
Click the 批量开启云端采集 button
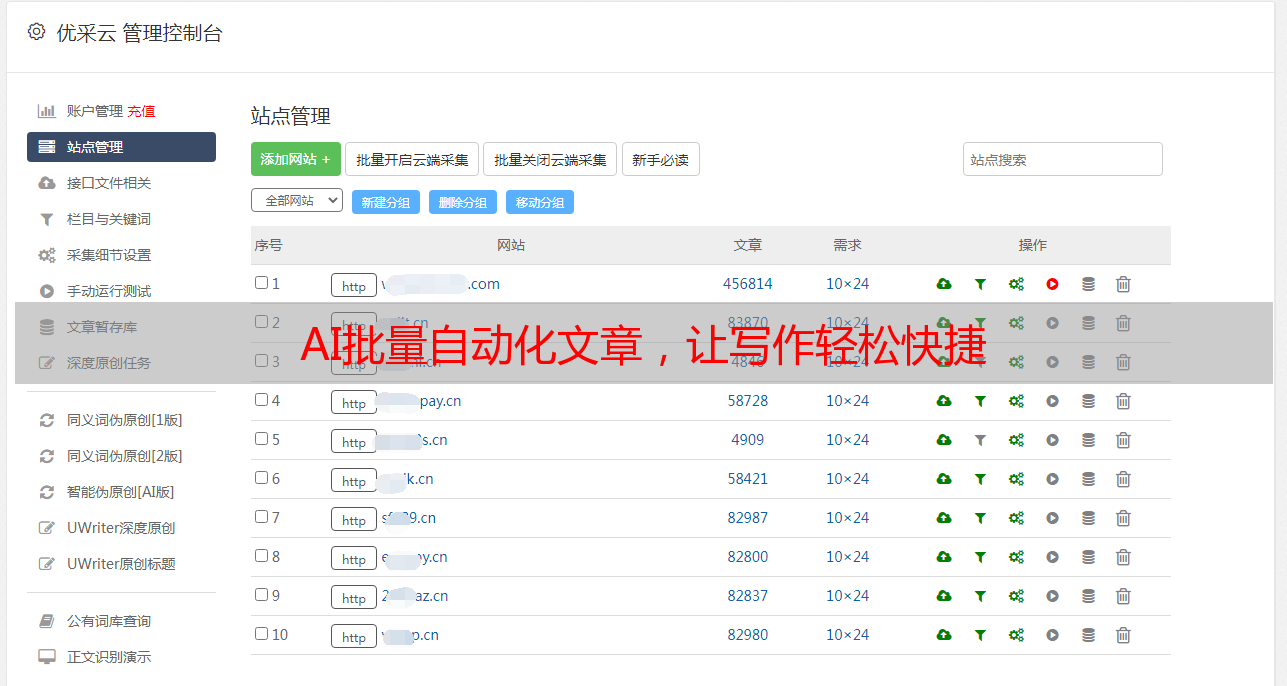point(412,159)
